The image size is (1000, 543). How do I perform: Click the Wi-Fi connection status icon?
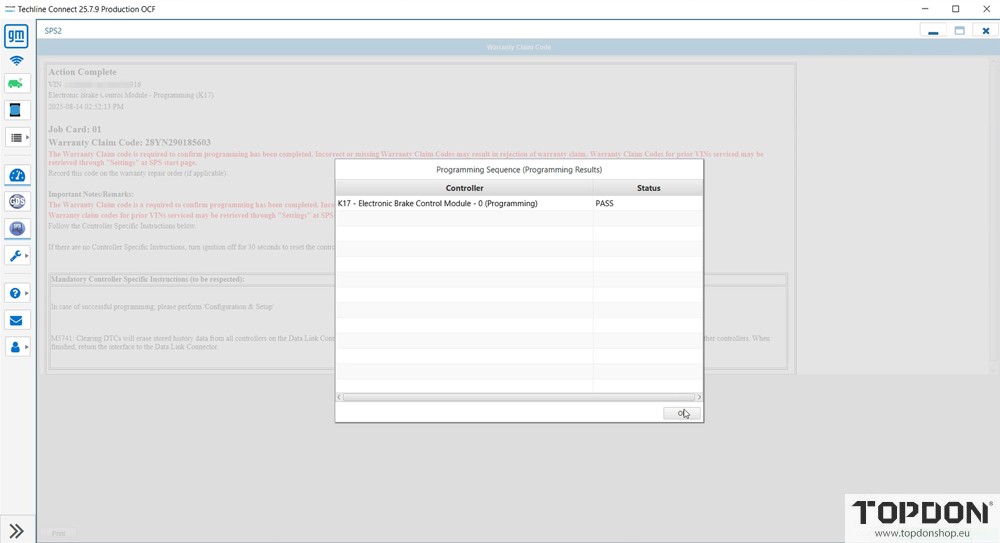tap(16, 61)
